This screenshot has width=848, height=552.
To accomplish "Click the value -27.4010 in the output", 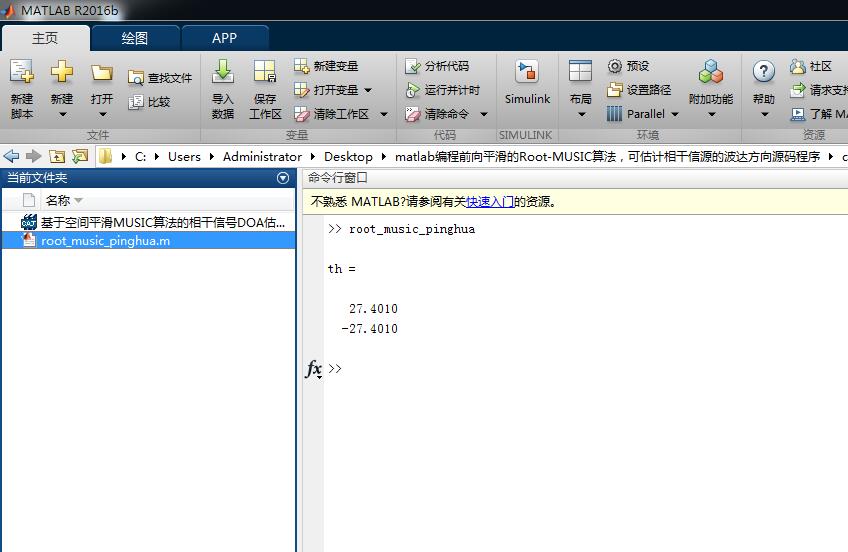I will pyautogui.click(x=369, y=329).
